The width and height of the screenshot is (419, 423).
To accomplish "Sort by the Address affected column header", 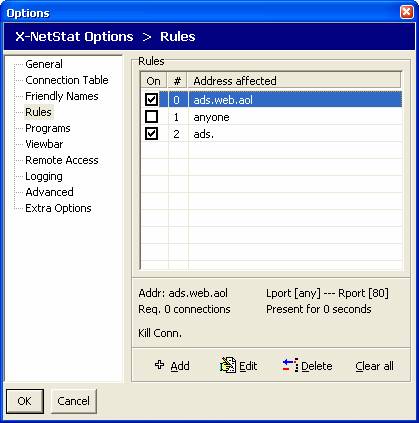I will point(294,81).
